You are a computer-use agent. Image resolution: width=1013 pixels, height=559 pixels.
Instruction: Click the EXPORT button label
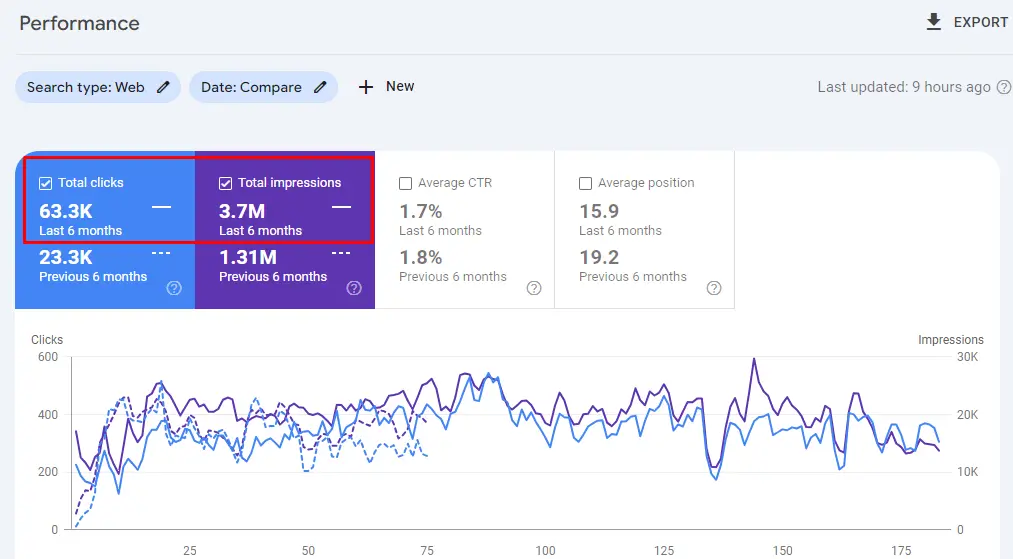tap(980, 22)
